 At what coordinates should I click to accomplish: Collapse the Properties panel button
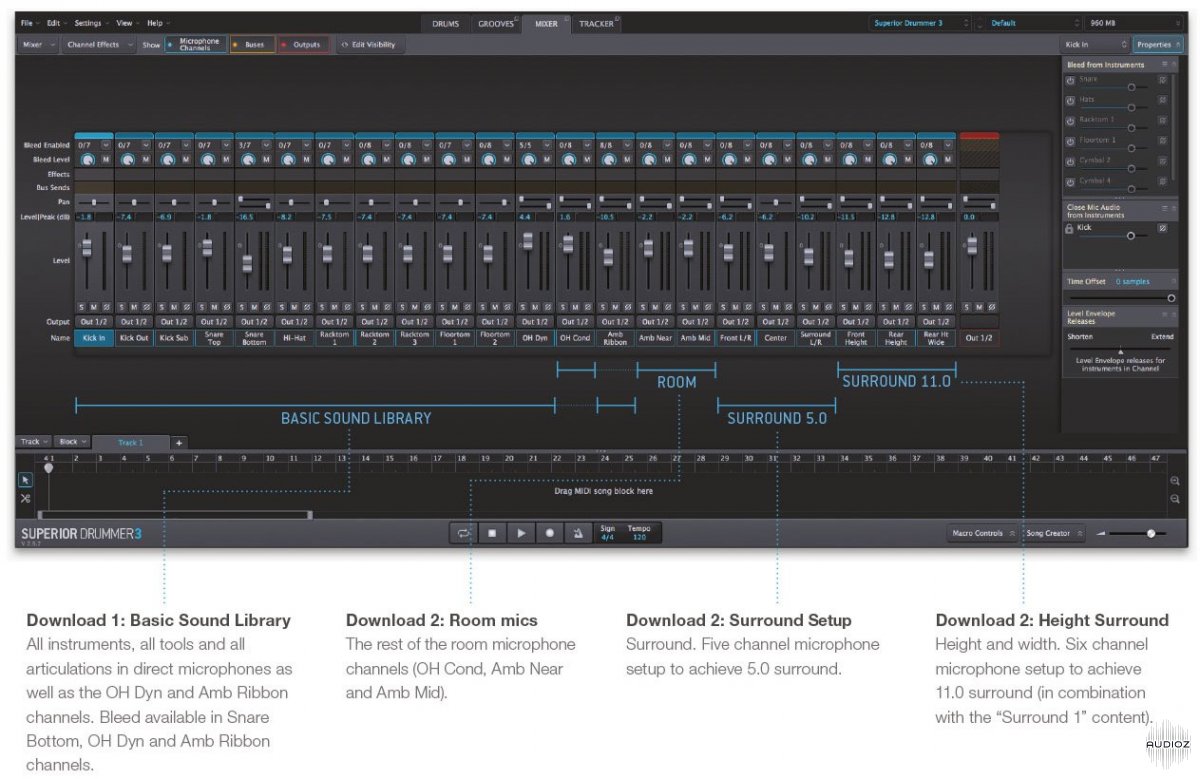pyautogui.click(x=1157, y=44)
